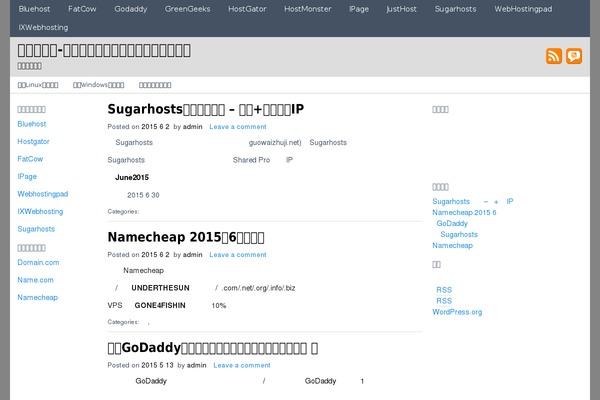Screen dimensions: 600x400
Task: Select Godaddy in top navigation
Action: pos(130,9)
